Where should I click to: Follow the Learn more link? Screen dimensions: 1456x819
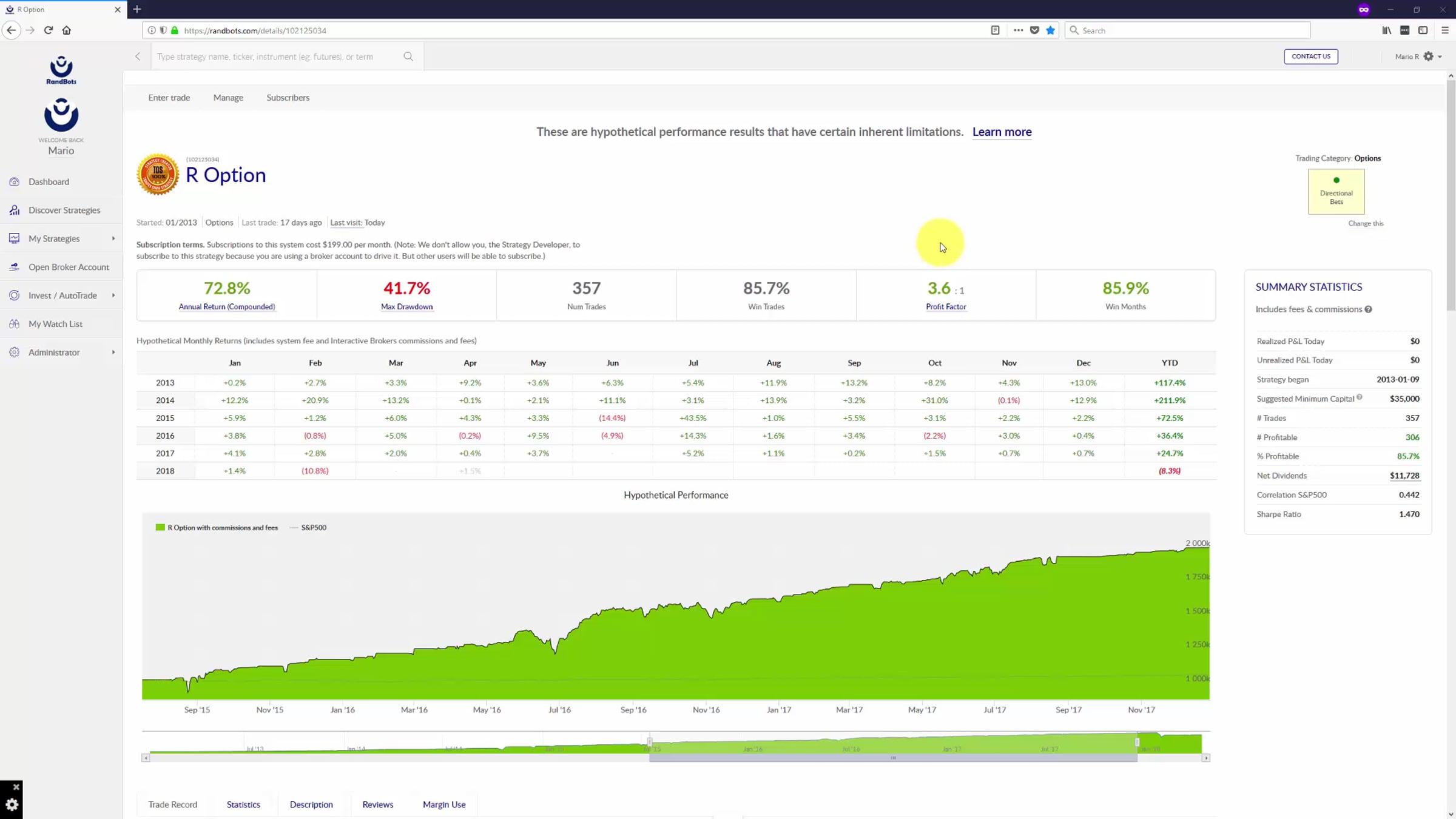coord(1002,132)
